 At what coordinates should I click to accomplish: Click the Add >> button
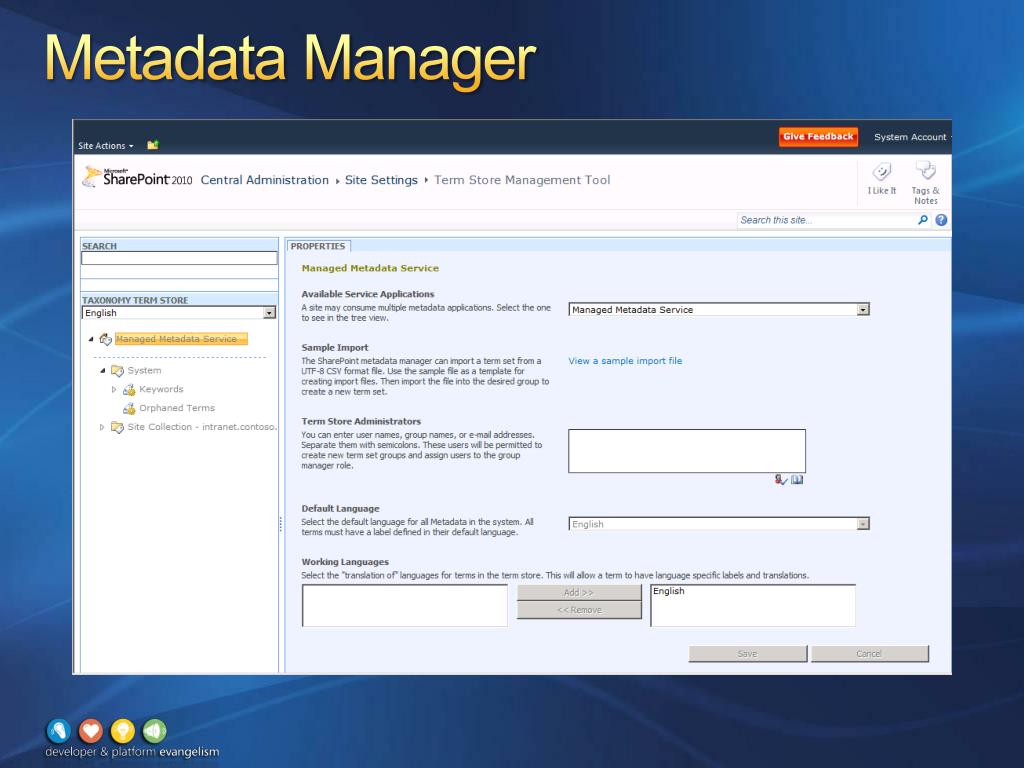point(579,592)
